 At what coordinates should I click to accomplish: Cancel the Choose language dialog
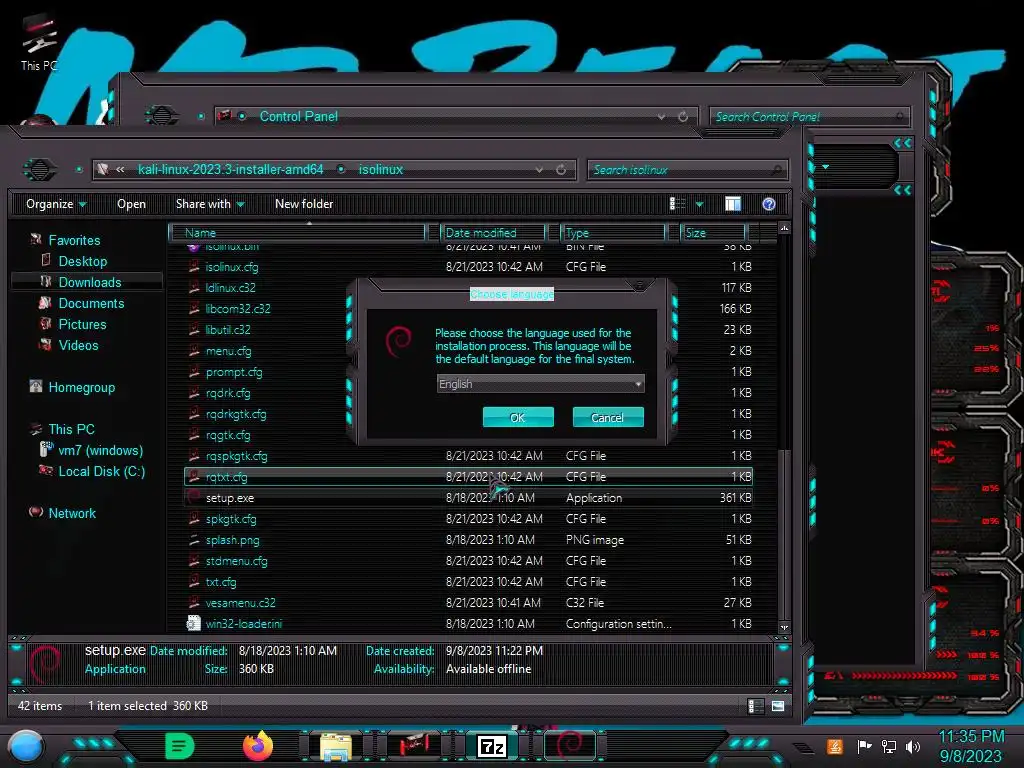[607, 417]
